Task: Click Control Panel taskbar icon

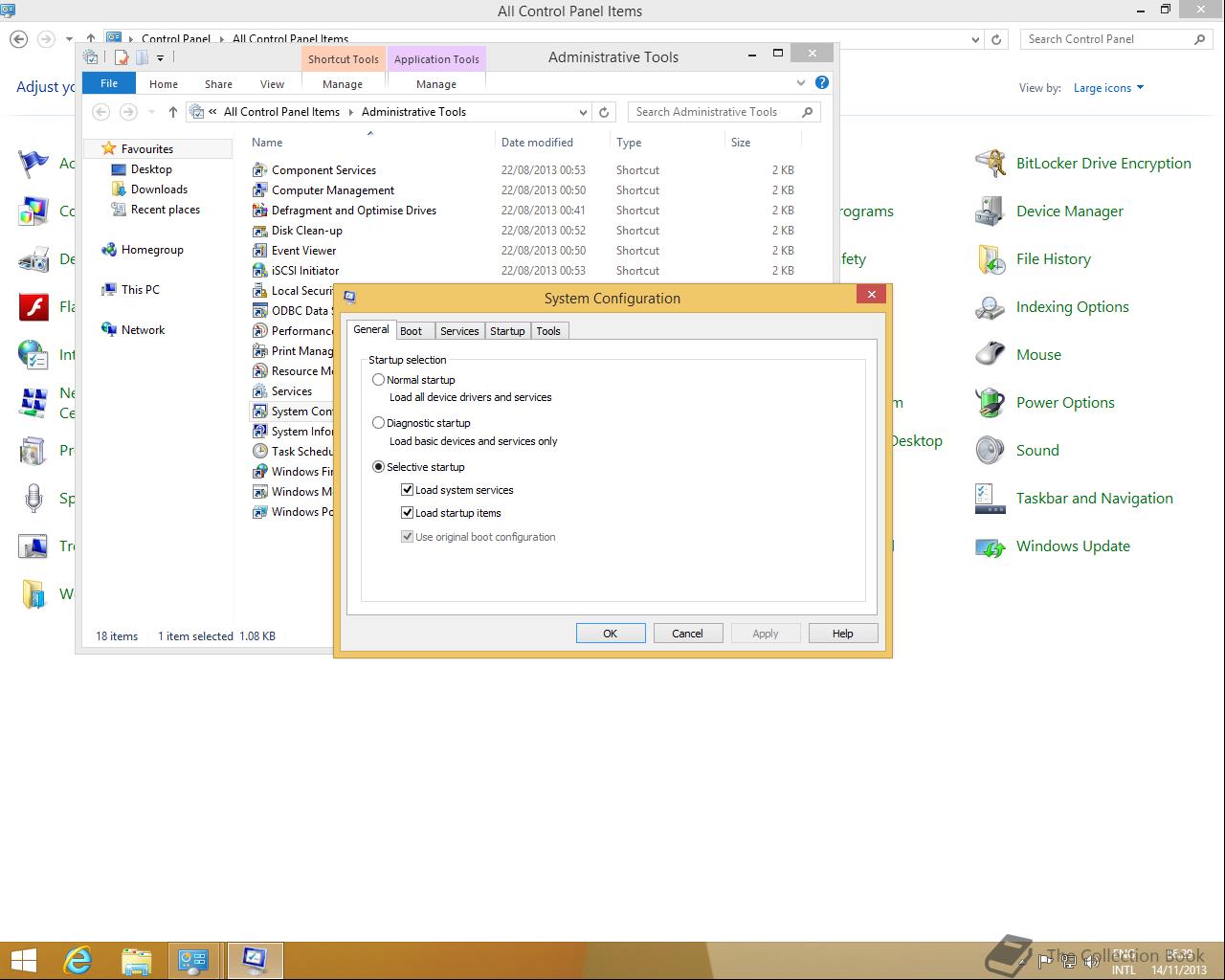Action: (x=194, y=960)
